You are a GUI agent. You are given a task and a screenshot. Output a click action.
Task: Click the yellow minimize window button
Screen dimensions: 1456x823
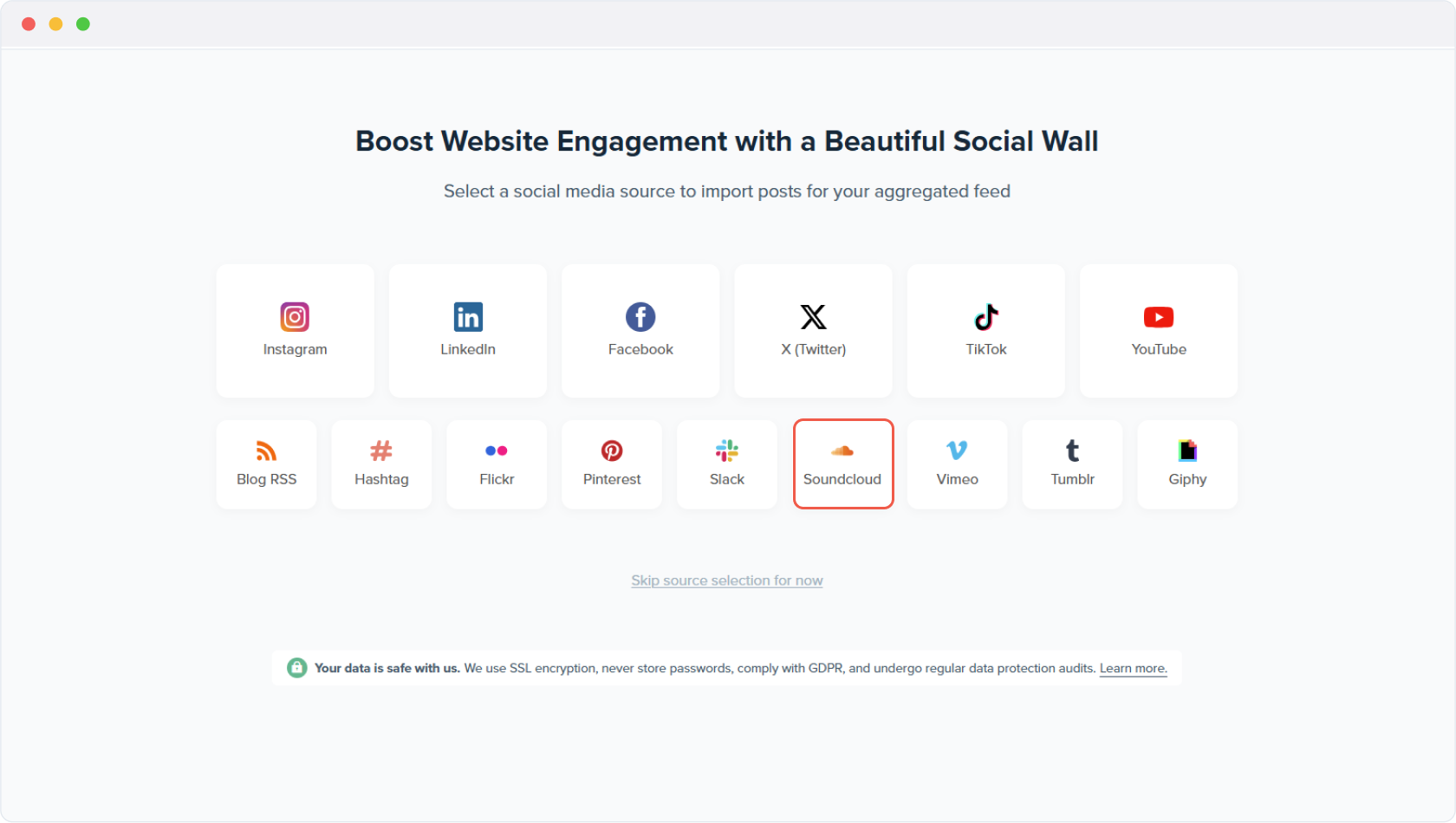point(55,24)
